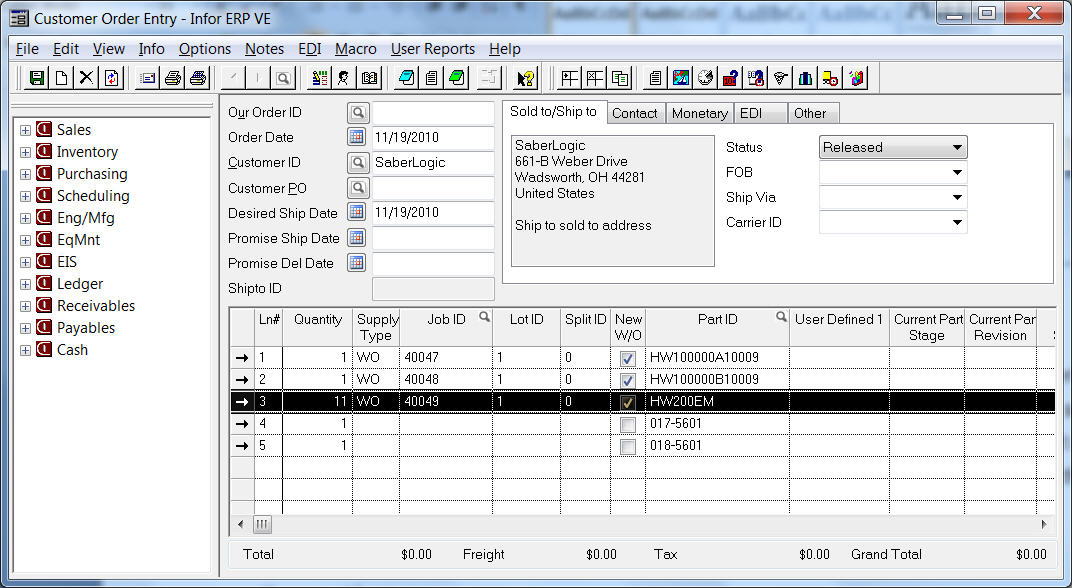Viewport: 1072px width, 588px height.
Task: Click the person silhouette toolbar icon
Action: (x=344, y=78)
